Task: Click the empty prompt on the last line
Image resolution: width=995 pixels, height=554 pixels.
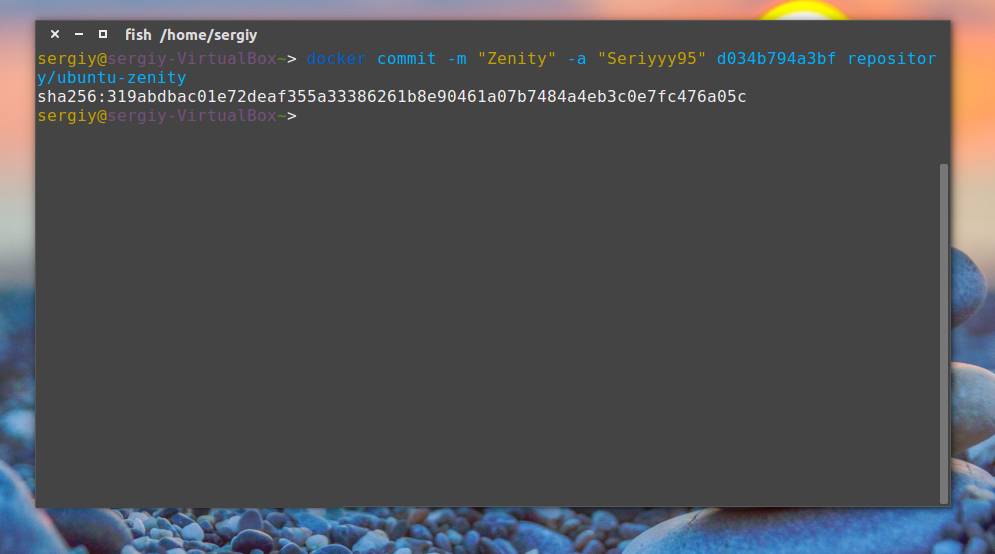Action: coord(167,116)
